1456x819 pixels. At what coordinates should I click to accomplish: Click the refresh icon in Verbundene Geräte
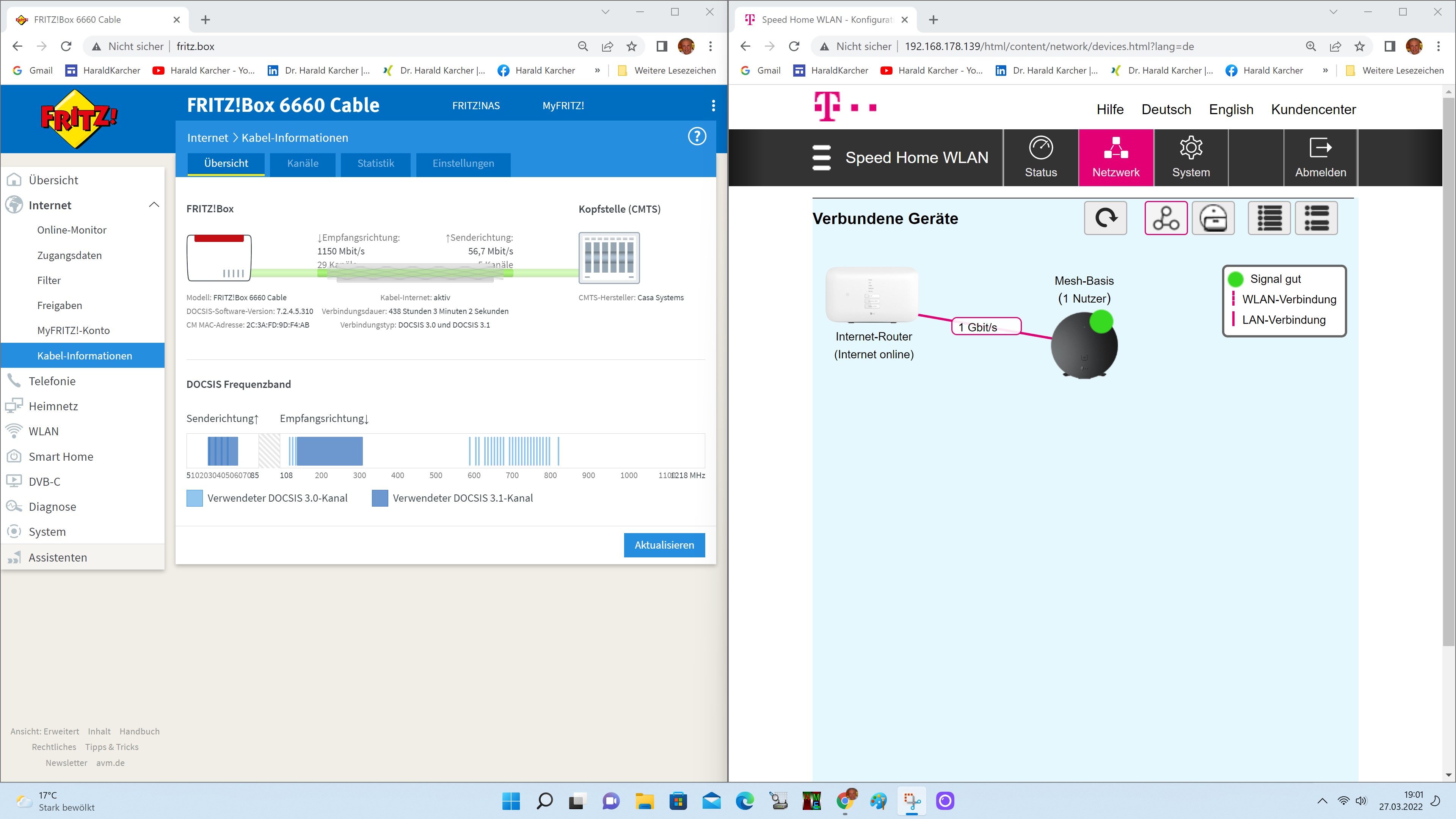click(x=1105, y=218)
